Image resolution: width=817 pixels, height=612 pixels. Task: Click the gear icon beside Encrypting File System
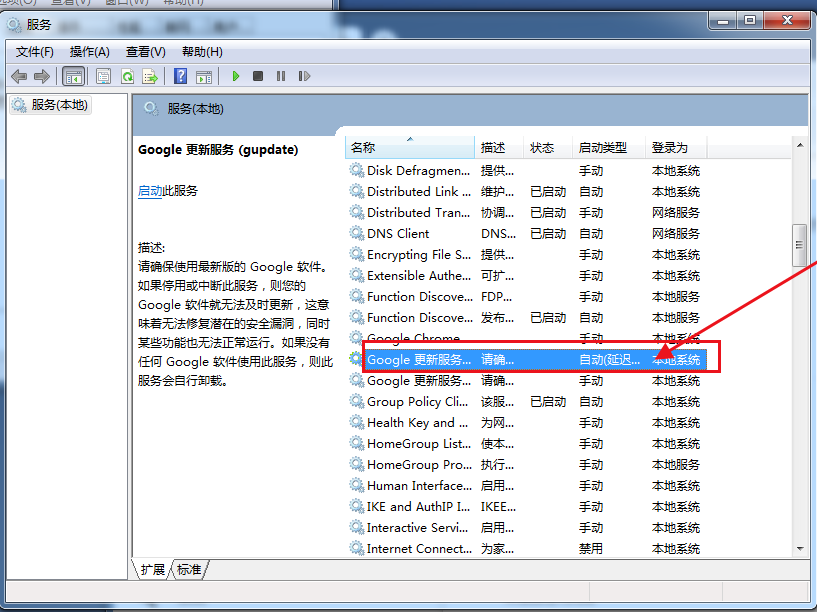[356, 254]
